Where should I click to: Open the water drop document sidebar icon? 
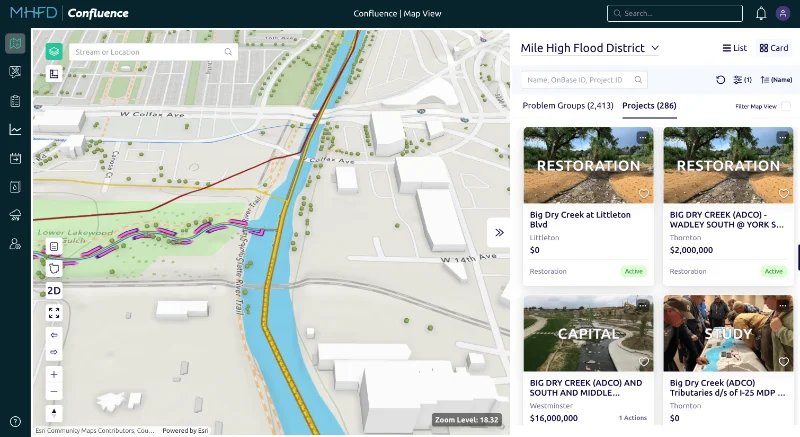tap(15, 187)
